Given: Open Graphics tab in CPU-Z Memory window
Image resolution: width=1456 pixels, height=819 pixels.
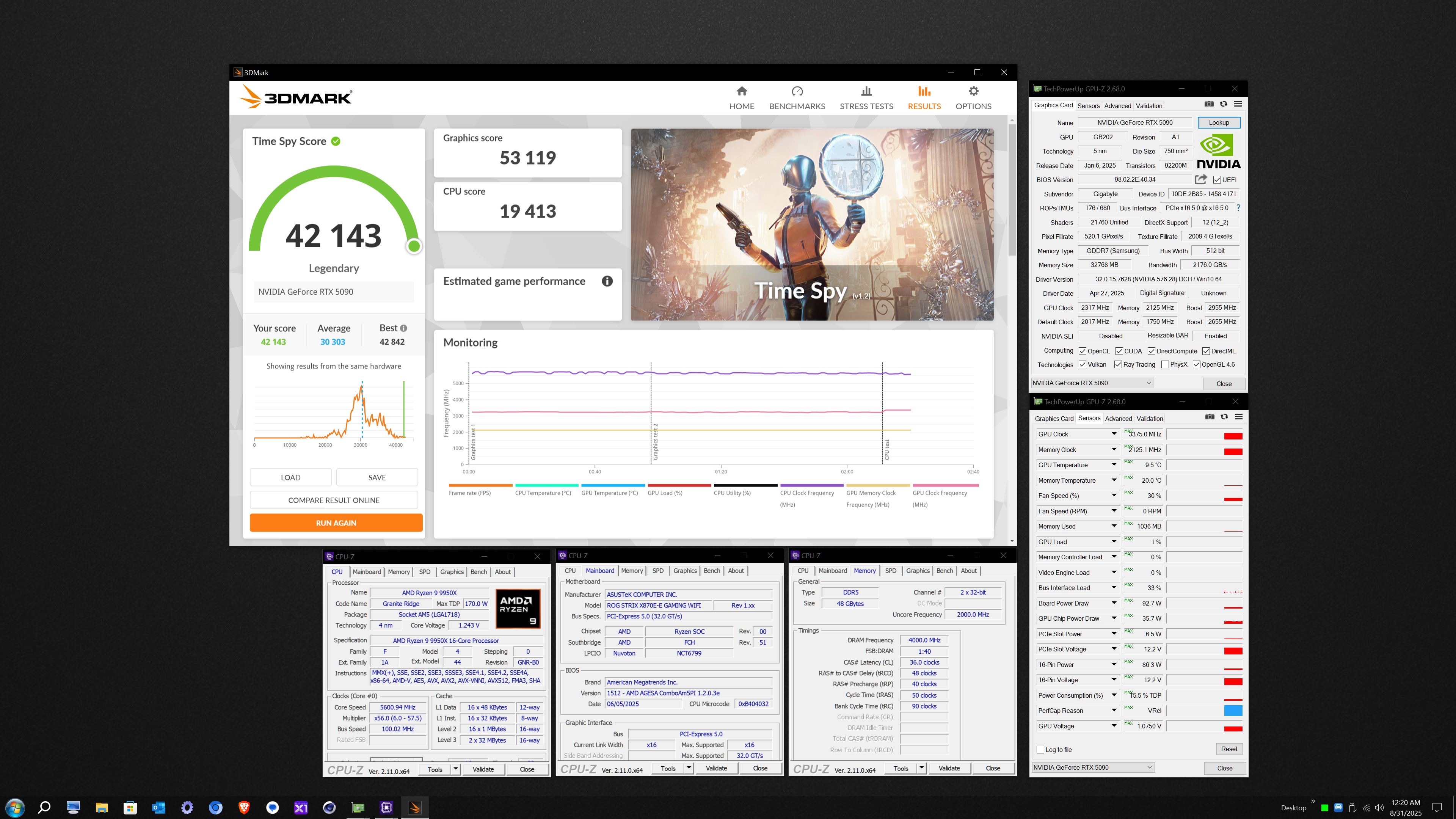Looking at the screenshot, I should [917, 570].
